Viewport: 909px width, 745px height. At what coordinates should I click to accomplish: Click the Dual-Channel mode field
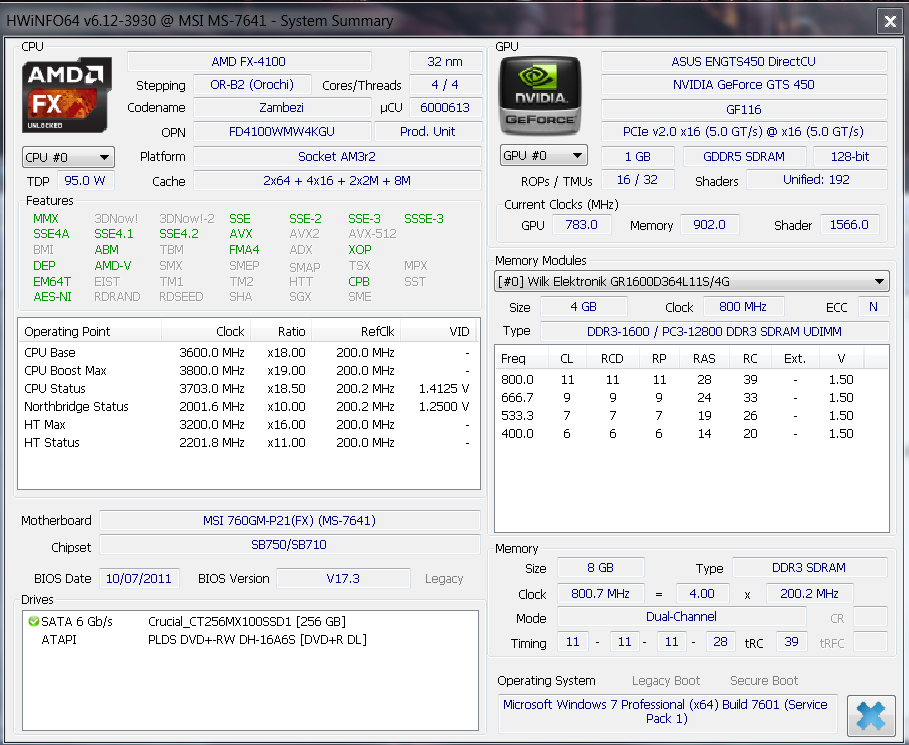(x=682, y=617)
